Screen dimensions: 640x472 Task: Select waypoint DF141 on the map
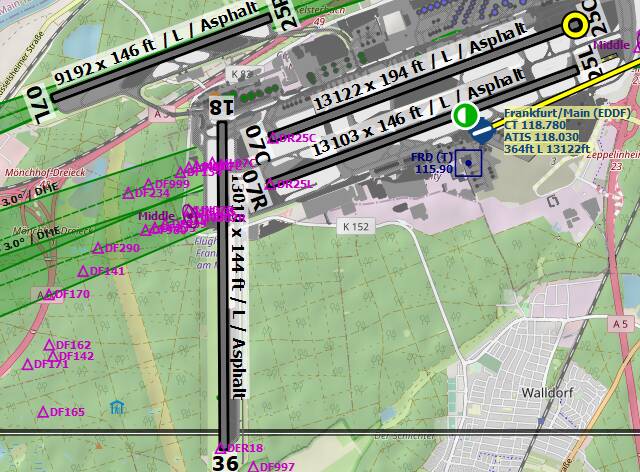[84, 271]
